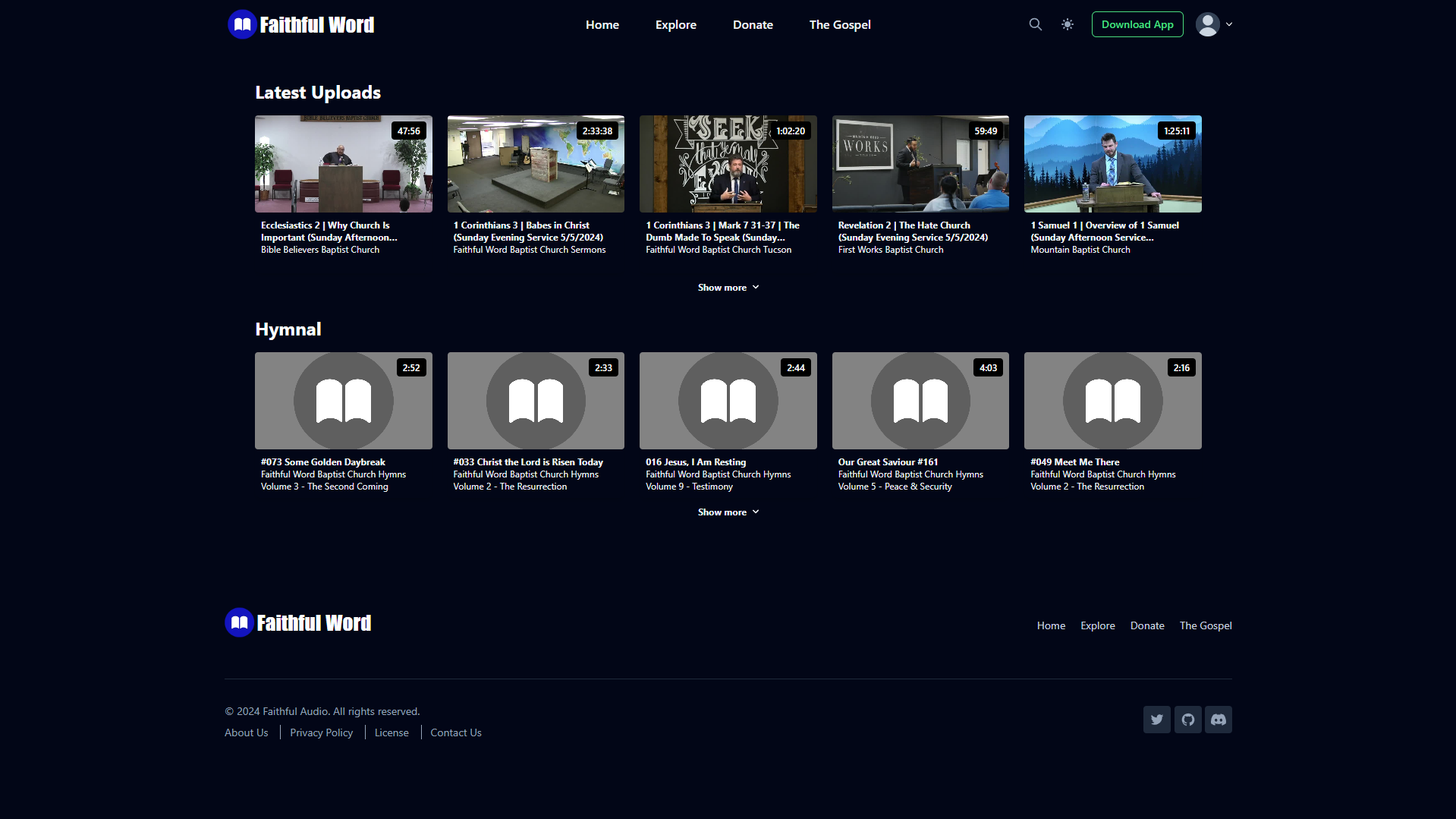The height and width of the screenshot is (819, 1456).
Task: Click Ecclesiastes 2 Why Church Is Important title
Action: pos(329,232)
